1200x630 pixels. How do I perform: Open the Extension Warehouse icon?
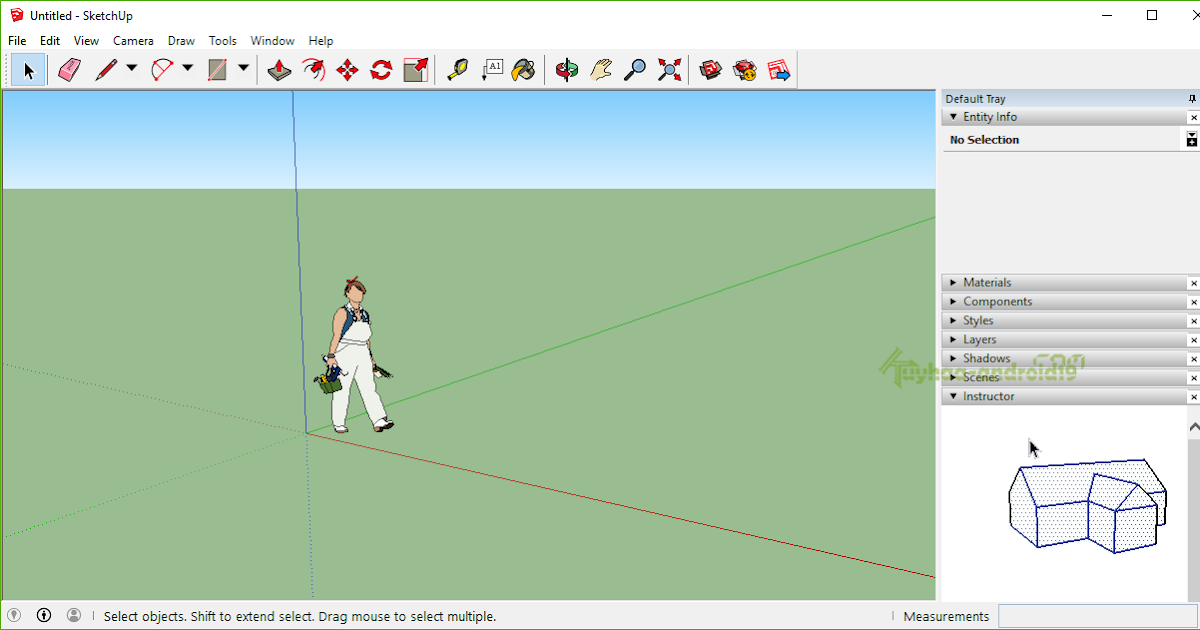[x=745, y=70]
